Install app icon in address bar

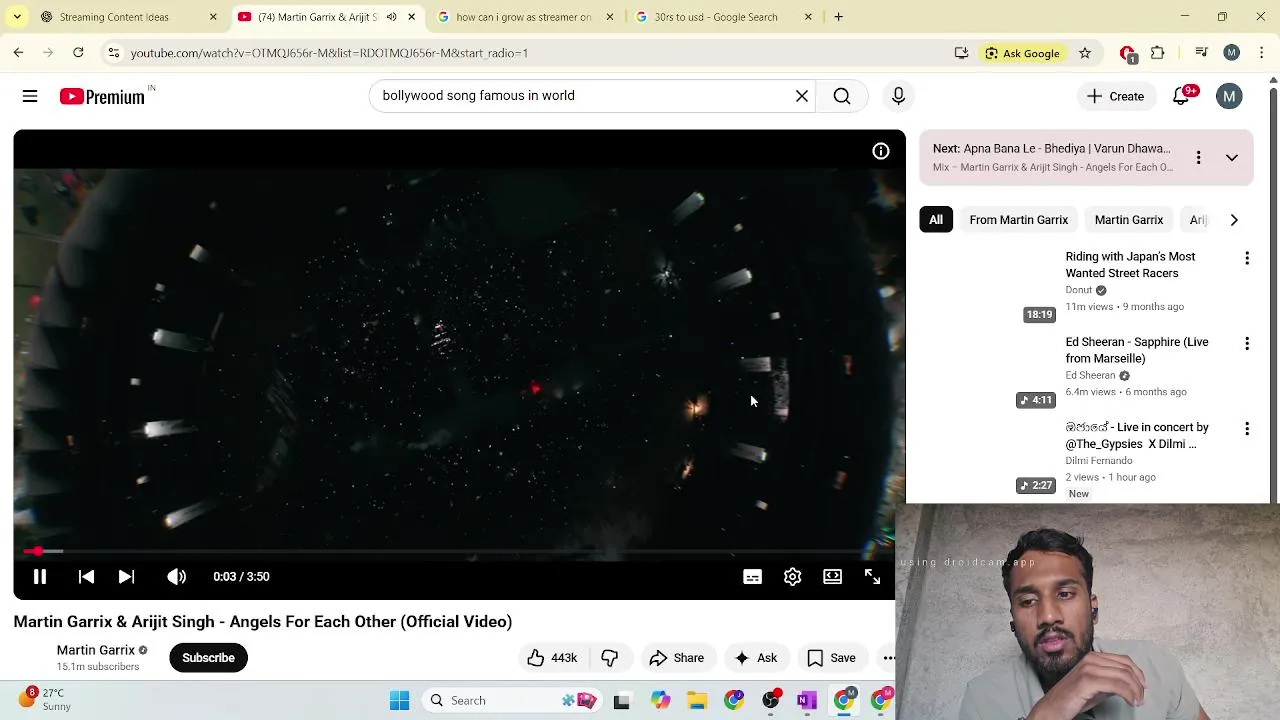(961, 53)
